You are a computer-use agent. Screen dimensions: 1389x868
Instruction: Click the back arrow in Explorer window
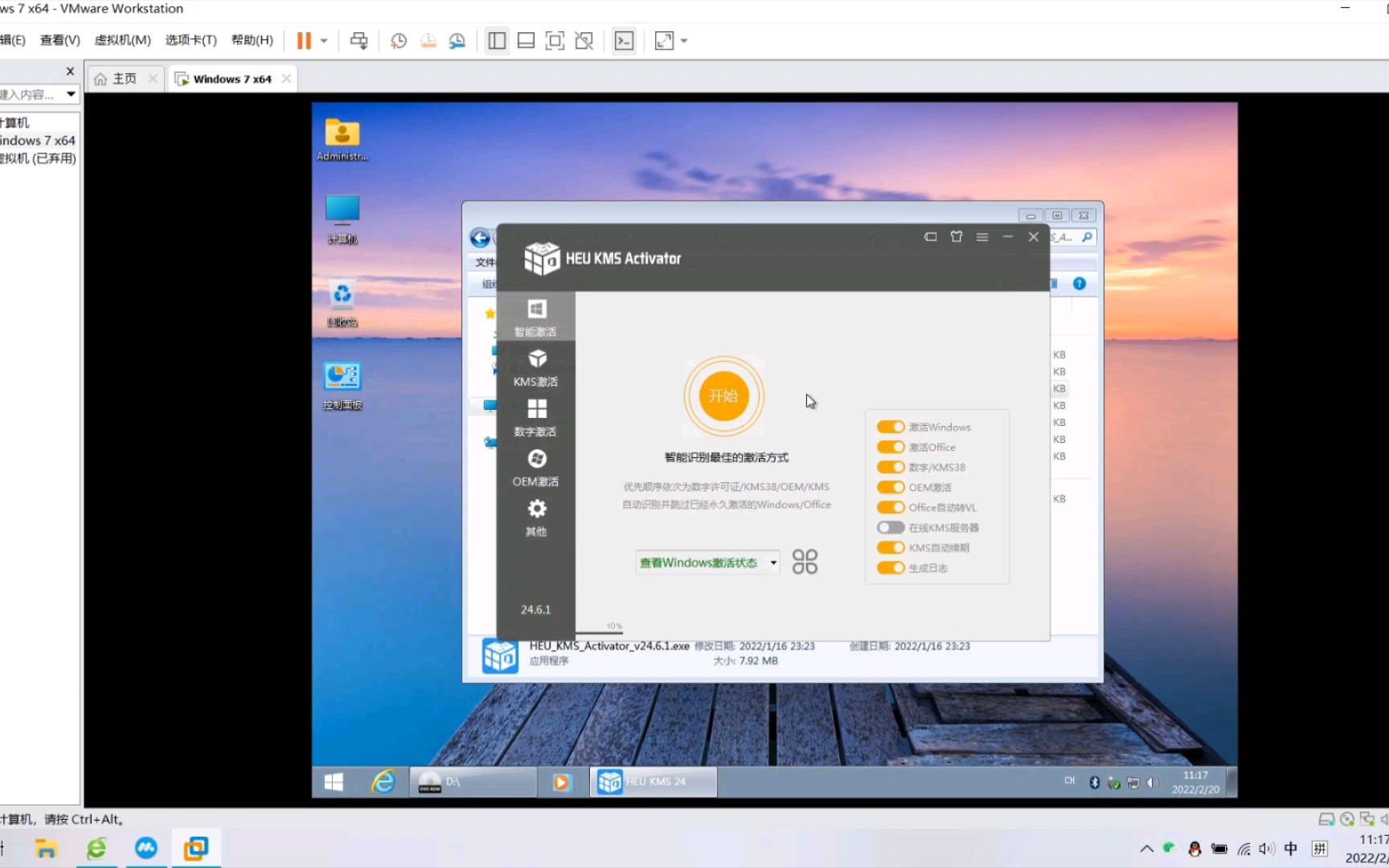480,238
